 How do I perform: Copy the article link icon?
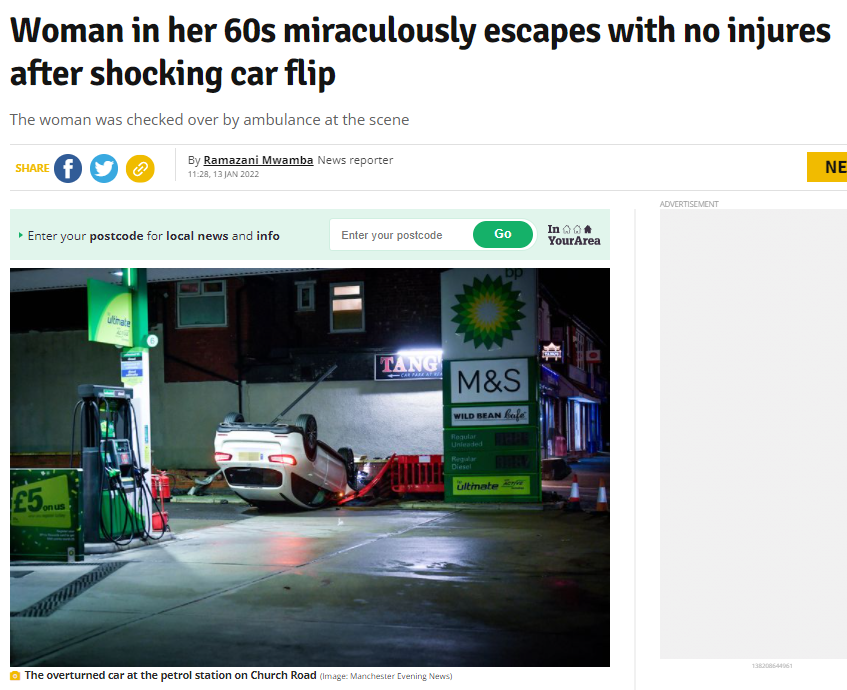click(x=140, y=168)
